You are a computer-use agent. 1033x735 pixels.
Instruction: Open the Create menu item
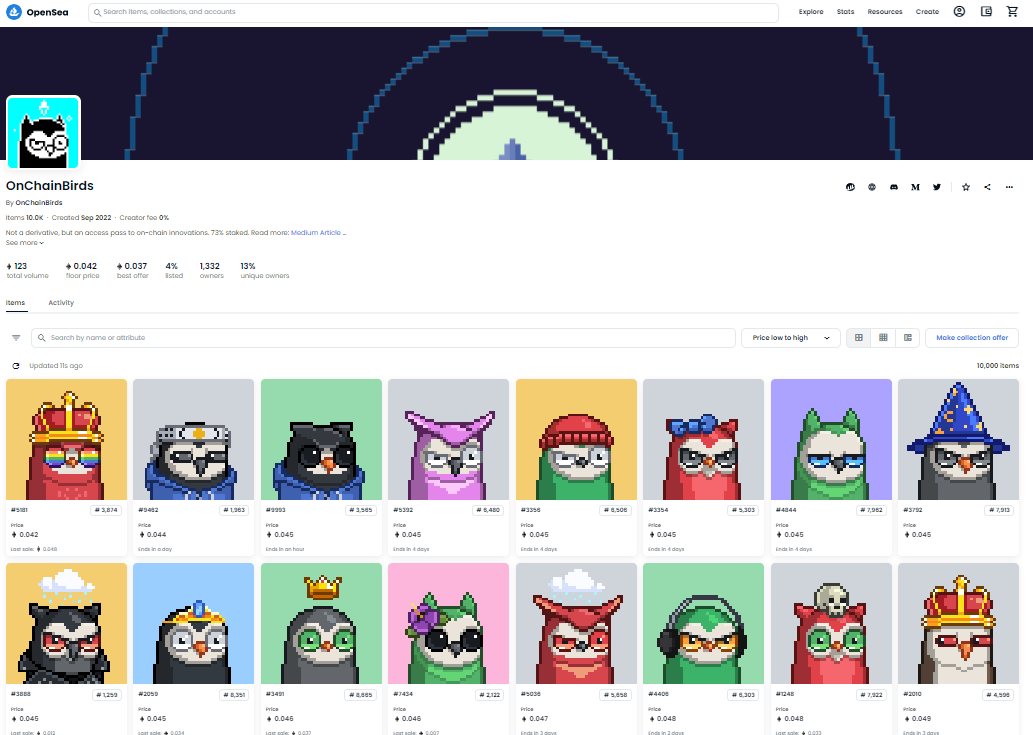click(927, 12)
